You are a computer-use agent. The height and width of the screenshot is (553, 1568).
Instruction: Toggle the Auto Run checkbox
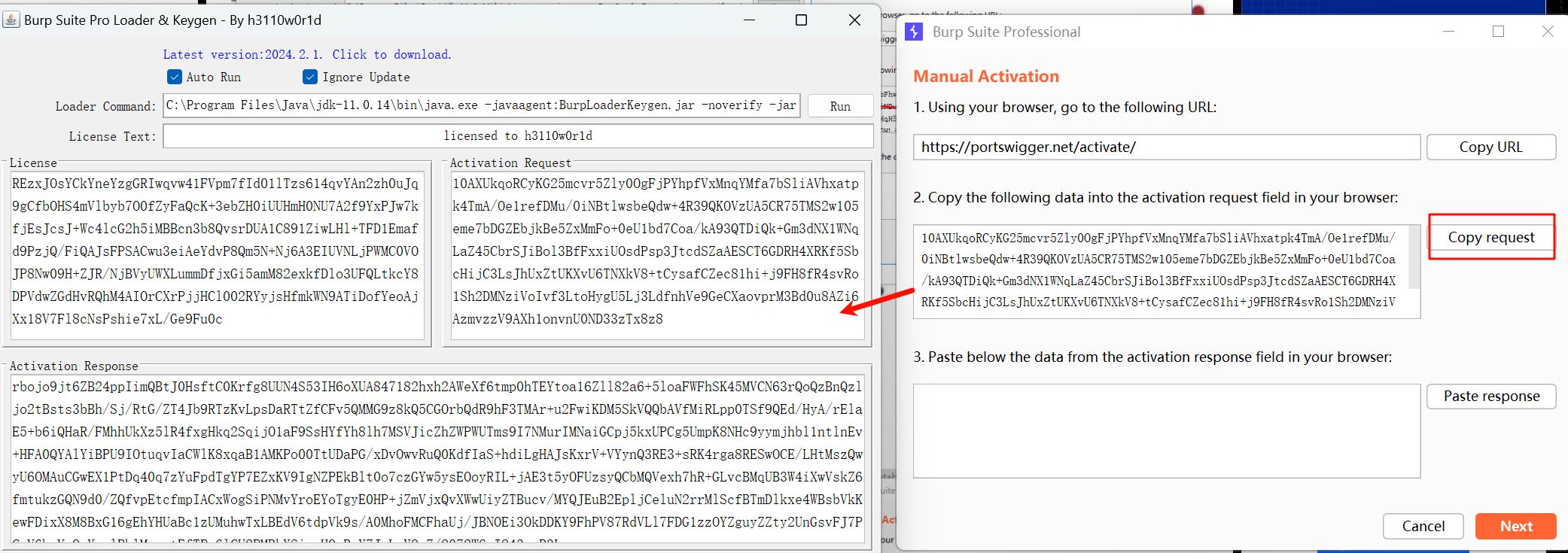pos(175,77)
